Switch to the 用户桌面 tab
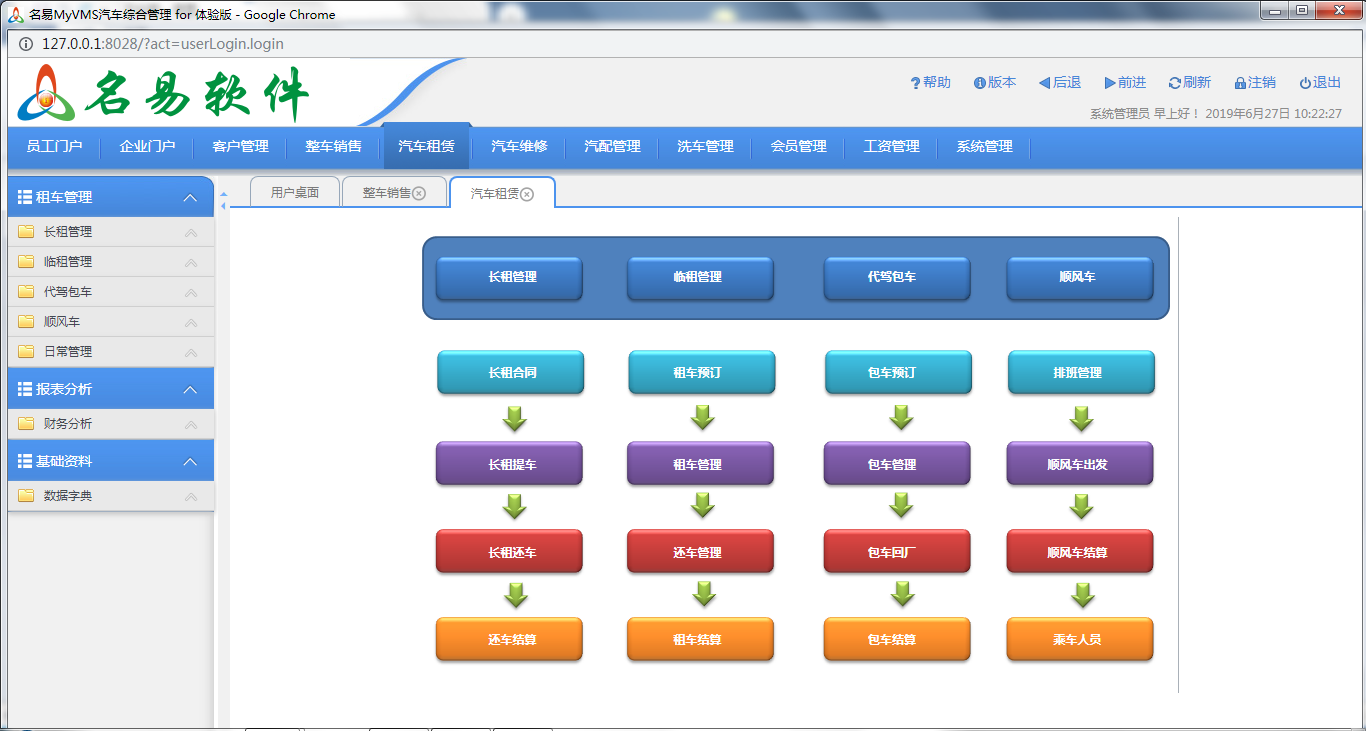 (295, 192)
